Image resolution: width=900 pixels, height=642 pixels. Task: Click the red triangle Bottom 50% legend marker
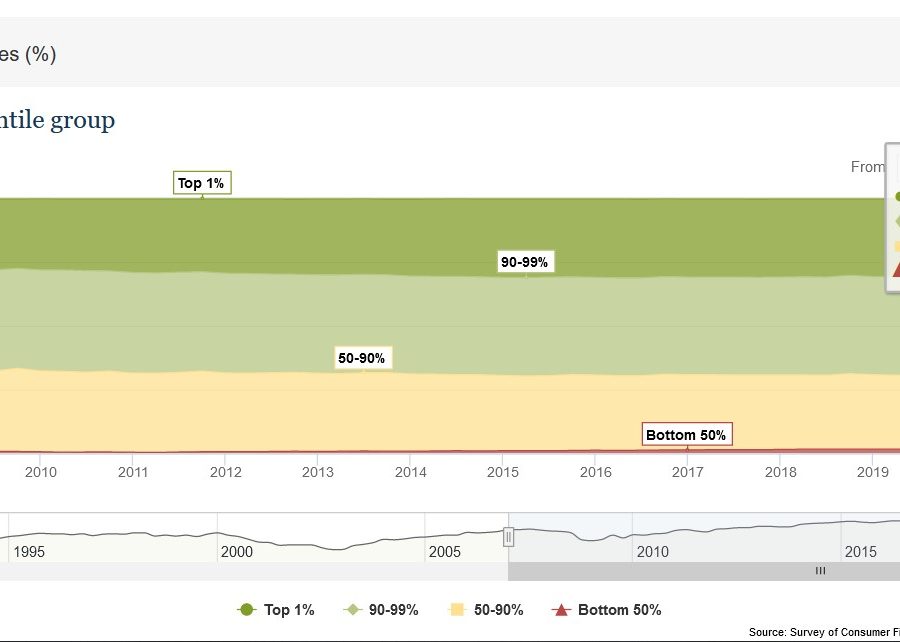click(561, 610)
